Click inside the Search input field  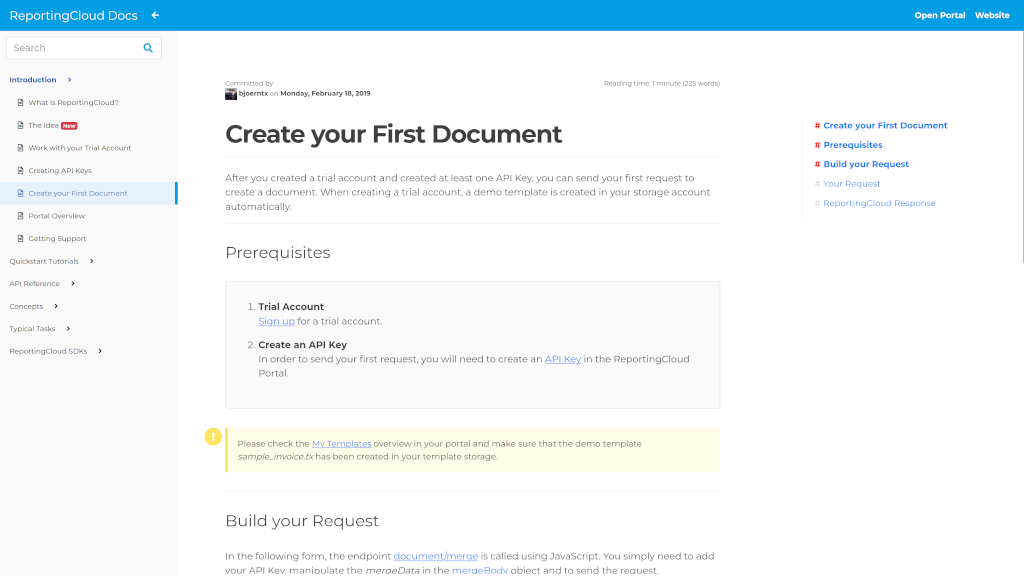[x=70, y=47]
